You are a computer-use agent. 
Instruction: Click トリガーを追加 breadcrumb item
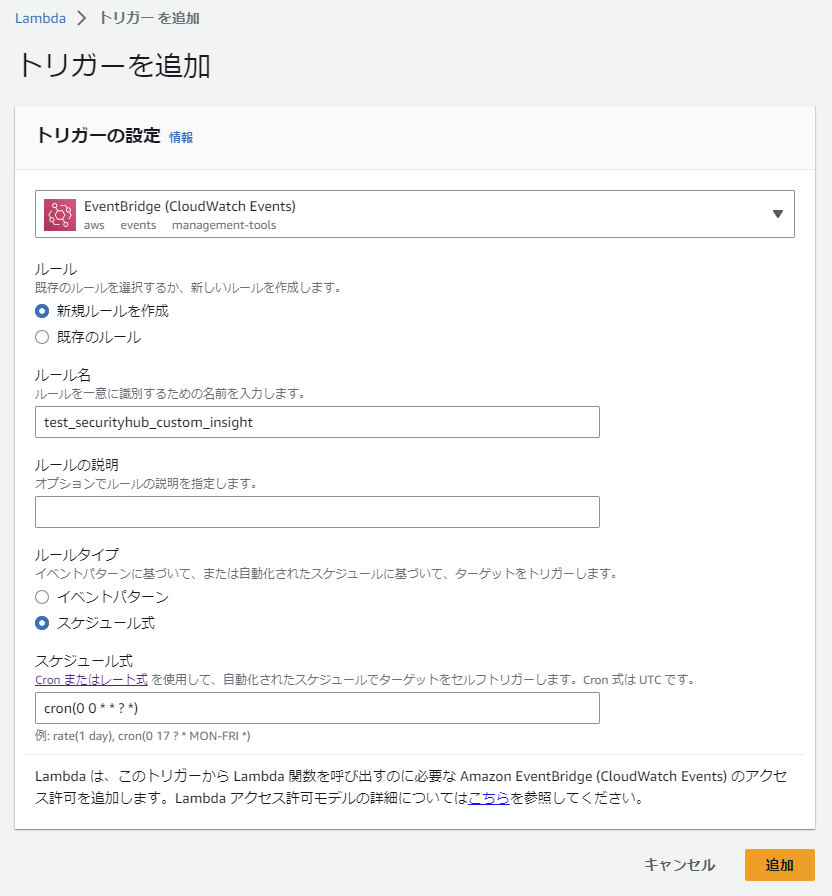click(150, 18)
